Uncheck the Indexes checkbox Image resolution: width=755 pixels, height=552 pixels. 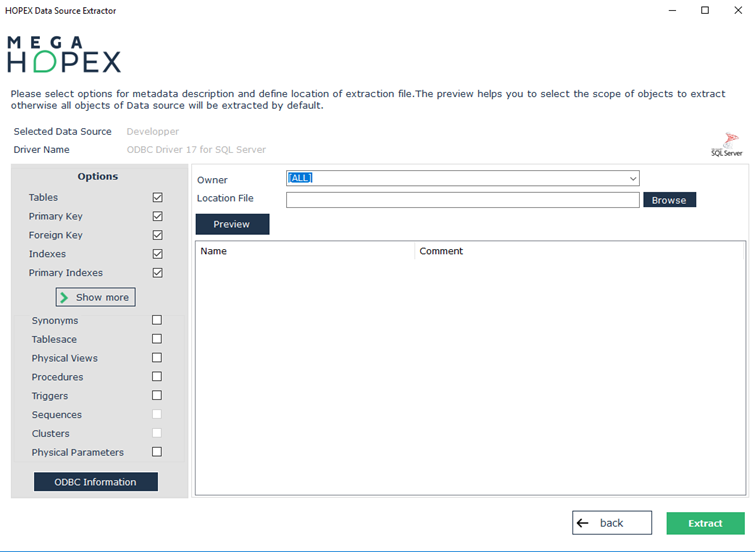coord(157,254)
